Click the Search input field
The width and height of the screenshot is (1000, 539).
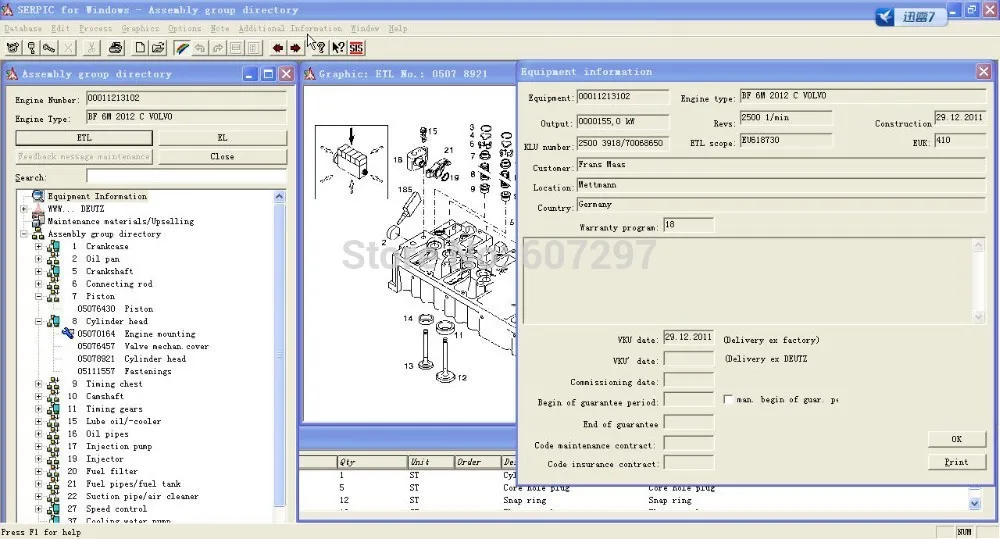coord(186,176)
